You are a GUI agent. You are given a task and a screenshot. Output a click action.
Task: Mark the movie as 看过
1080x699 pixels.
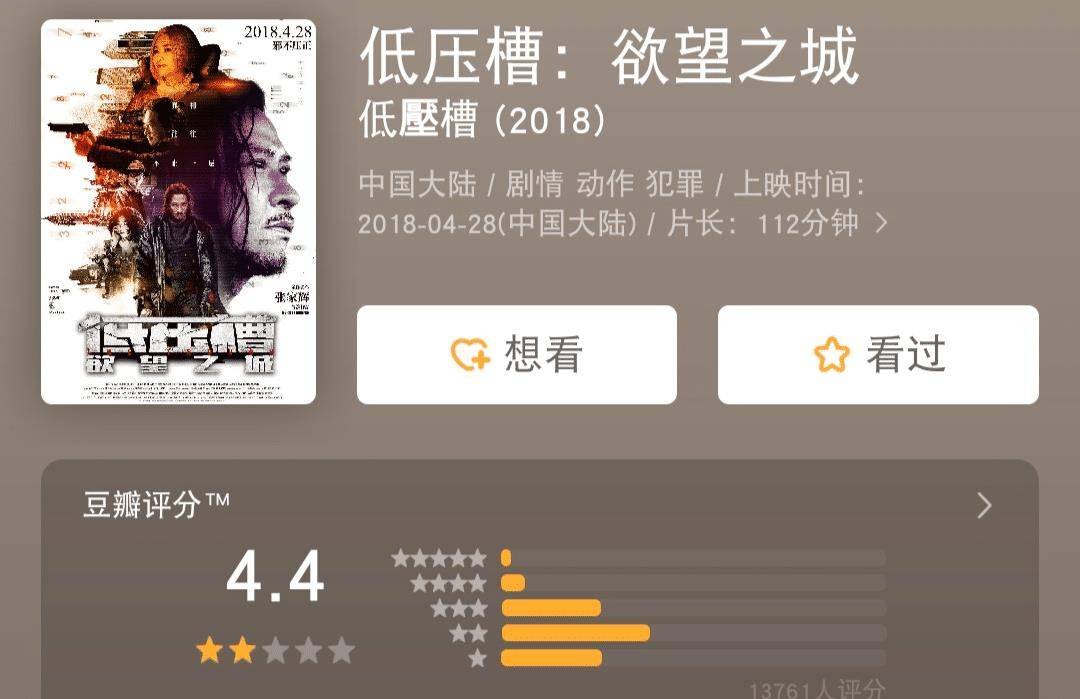tap(878, 355)
